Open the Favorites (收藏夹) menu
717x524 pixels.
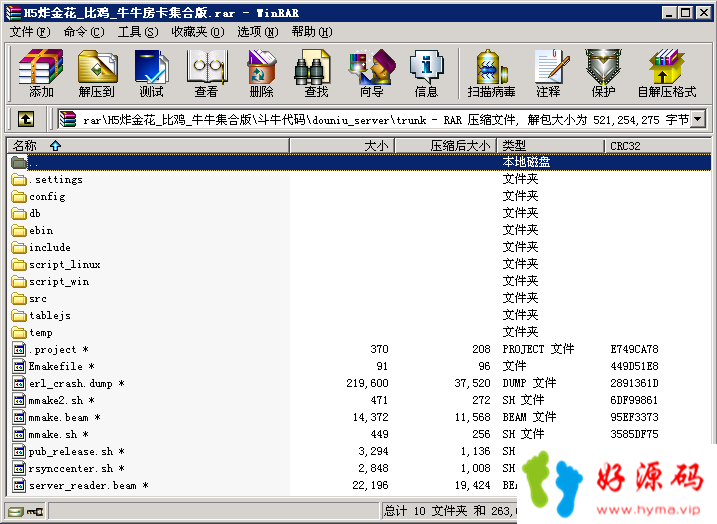tap(198, 32)
